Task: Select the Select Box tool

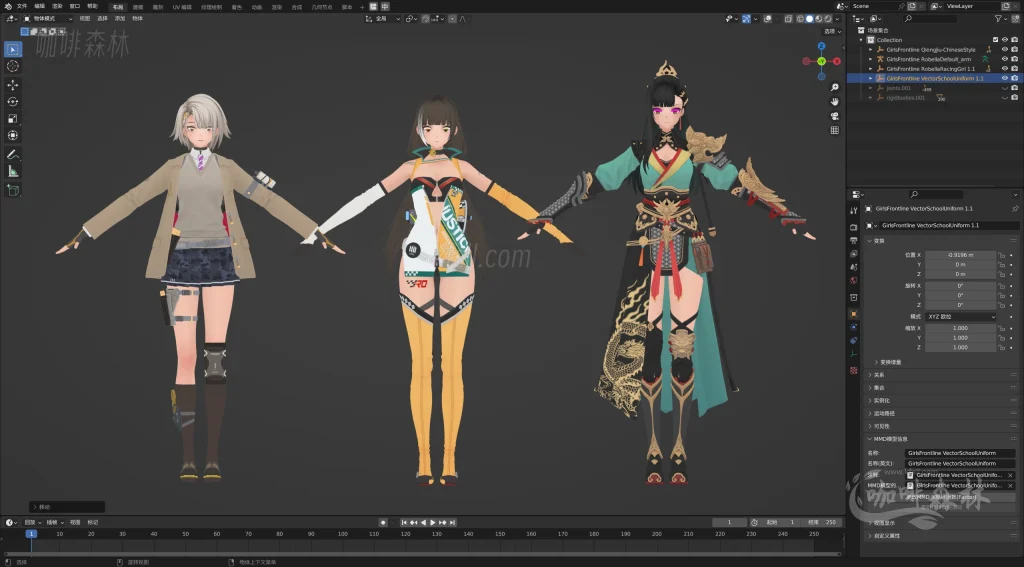Action: coord(12,49)
